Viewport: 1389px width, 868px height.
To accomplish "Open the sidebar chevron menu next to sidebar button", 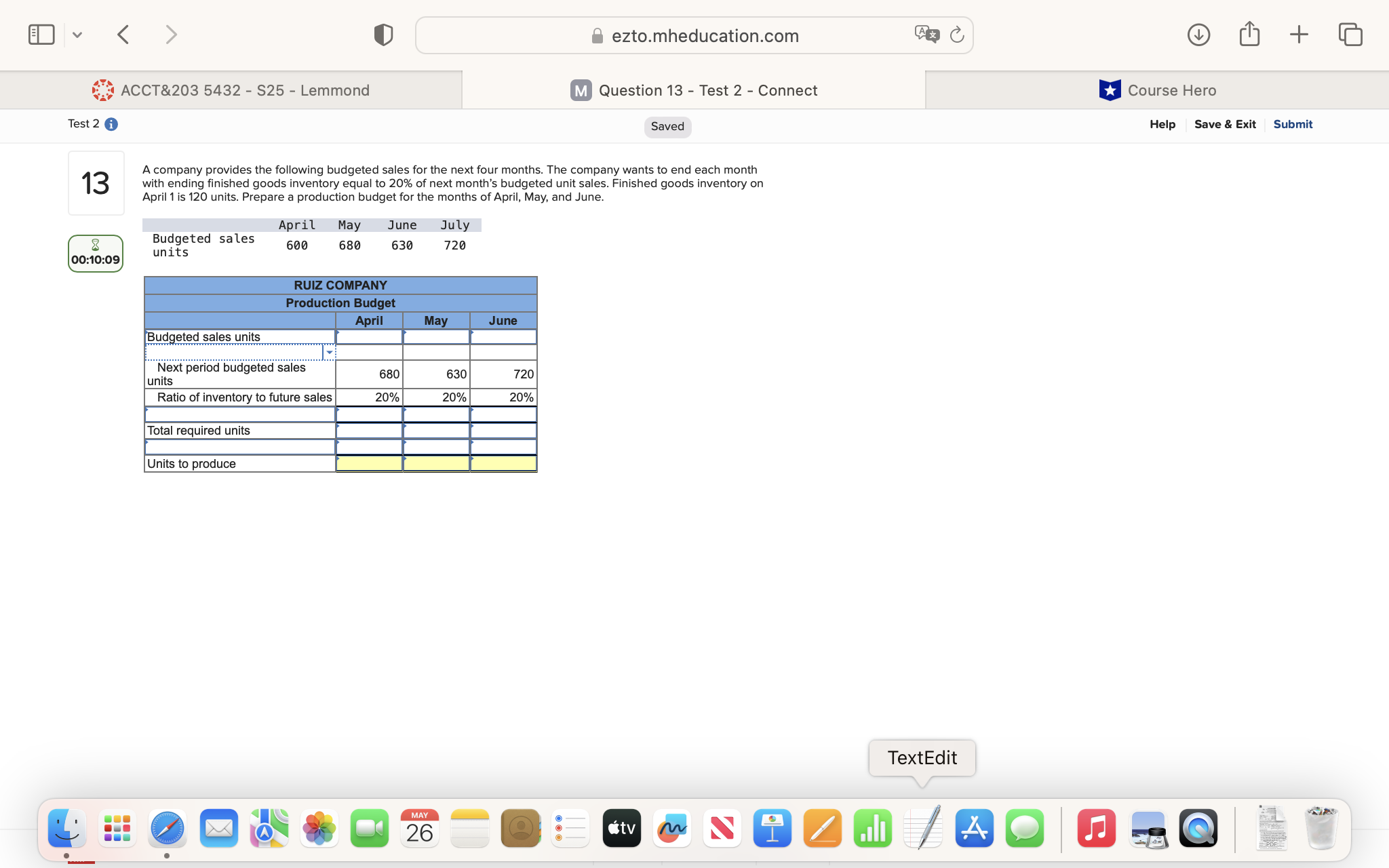I will 77,34.
